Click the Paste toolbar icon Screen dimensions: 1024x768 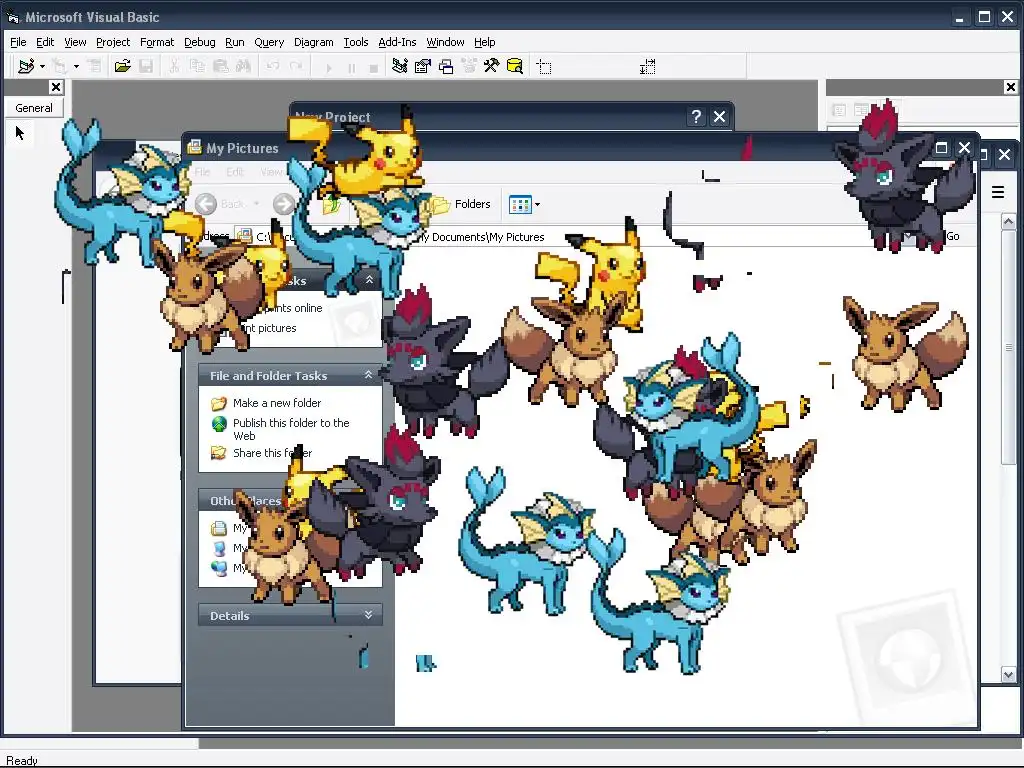pos(220,66)
